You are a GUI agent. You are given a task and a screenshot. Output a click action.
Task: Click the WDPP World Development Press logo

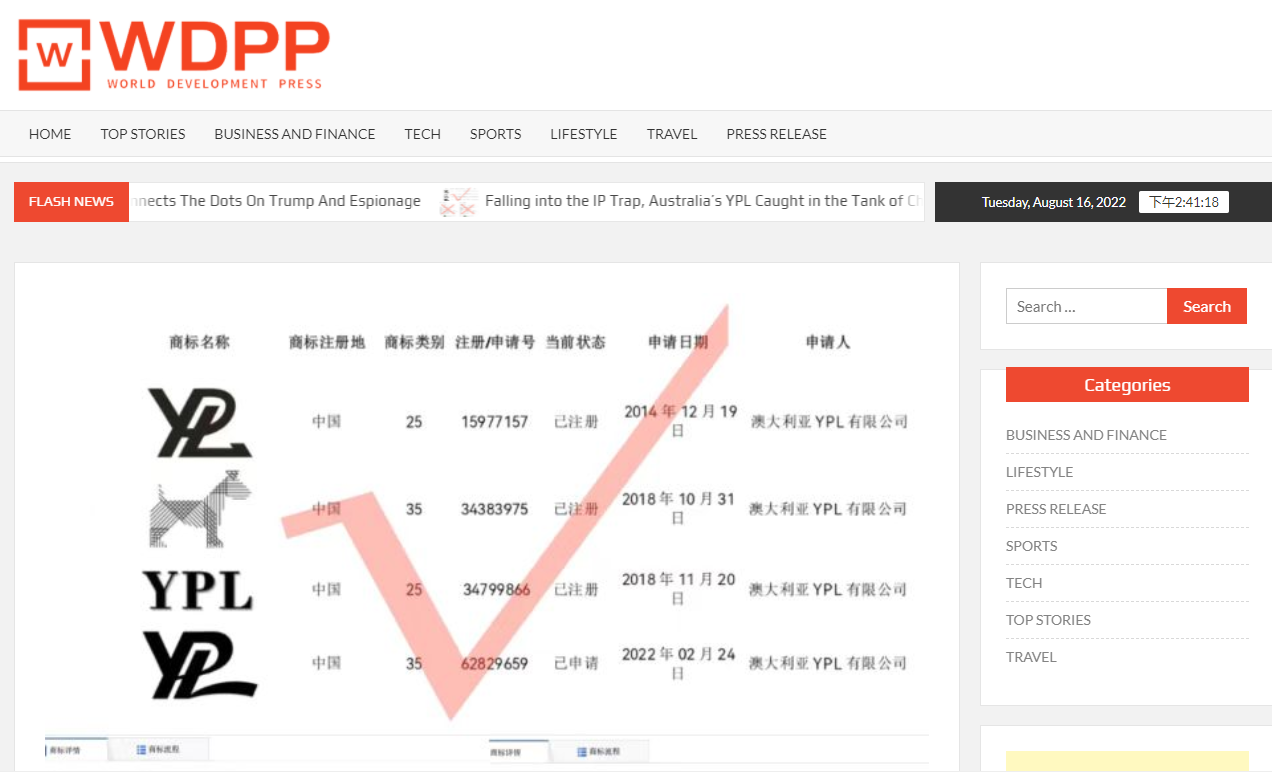[x=174, y=54]
